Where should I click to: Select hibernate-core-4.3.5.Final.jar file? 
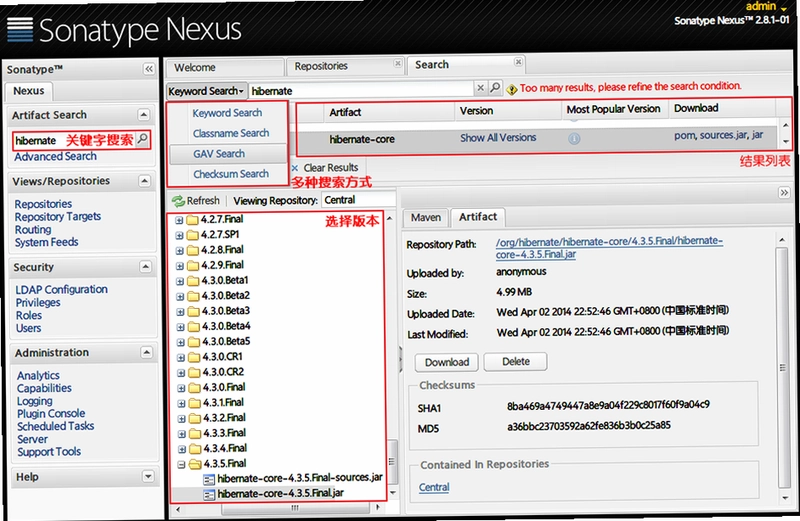(x=281, y=493)
